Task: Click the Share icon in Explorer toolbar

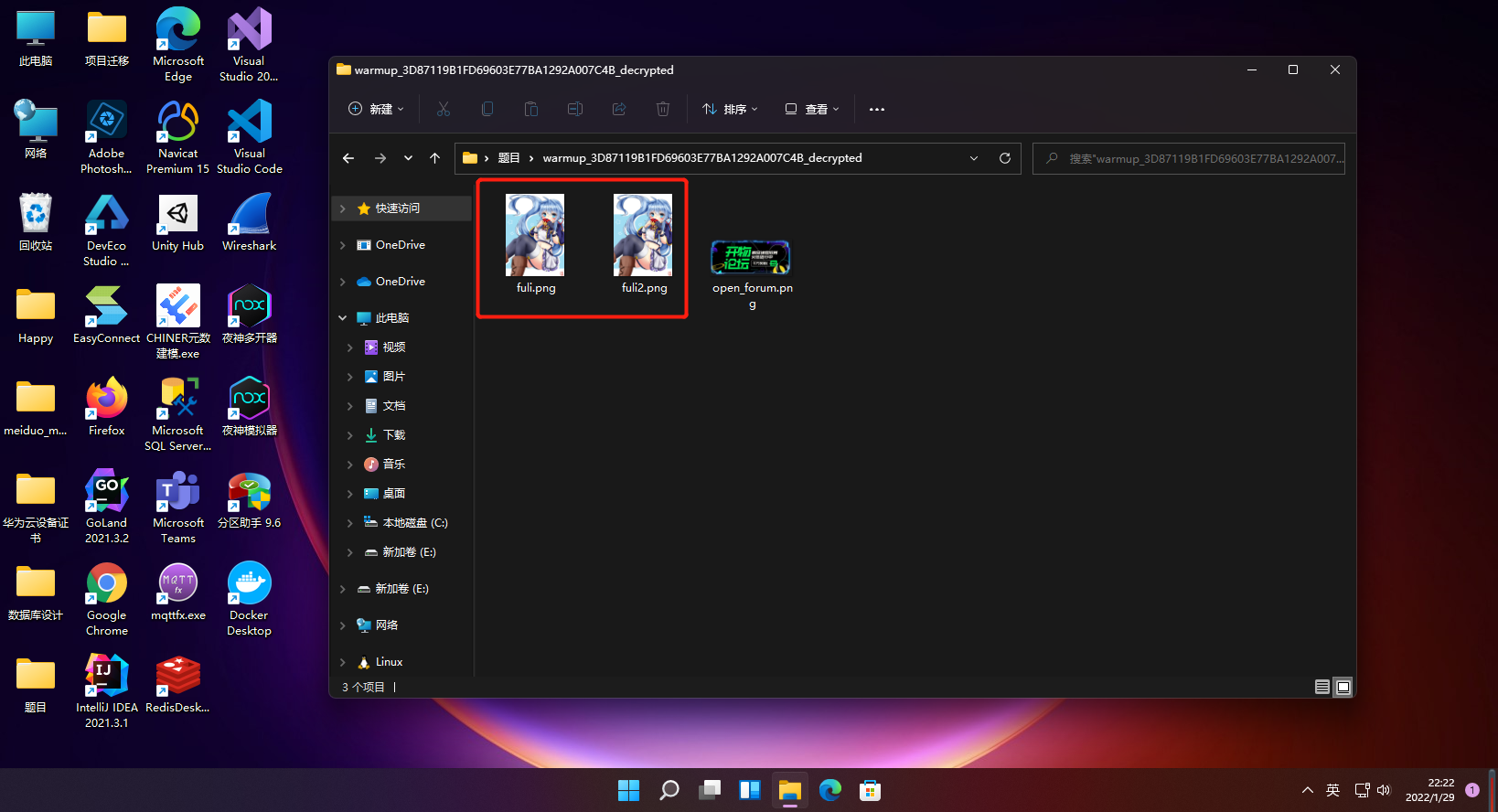Action: 619,109
